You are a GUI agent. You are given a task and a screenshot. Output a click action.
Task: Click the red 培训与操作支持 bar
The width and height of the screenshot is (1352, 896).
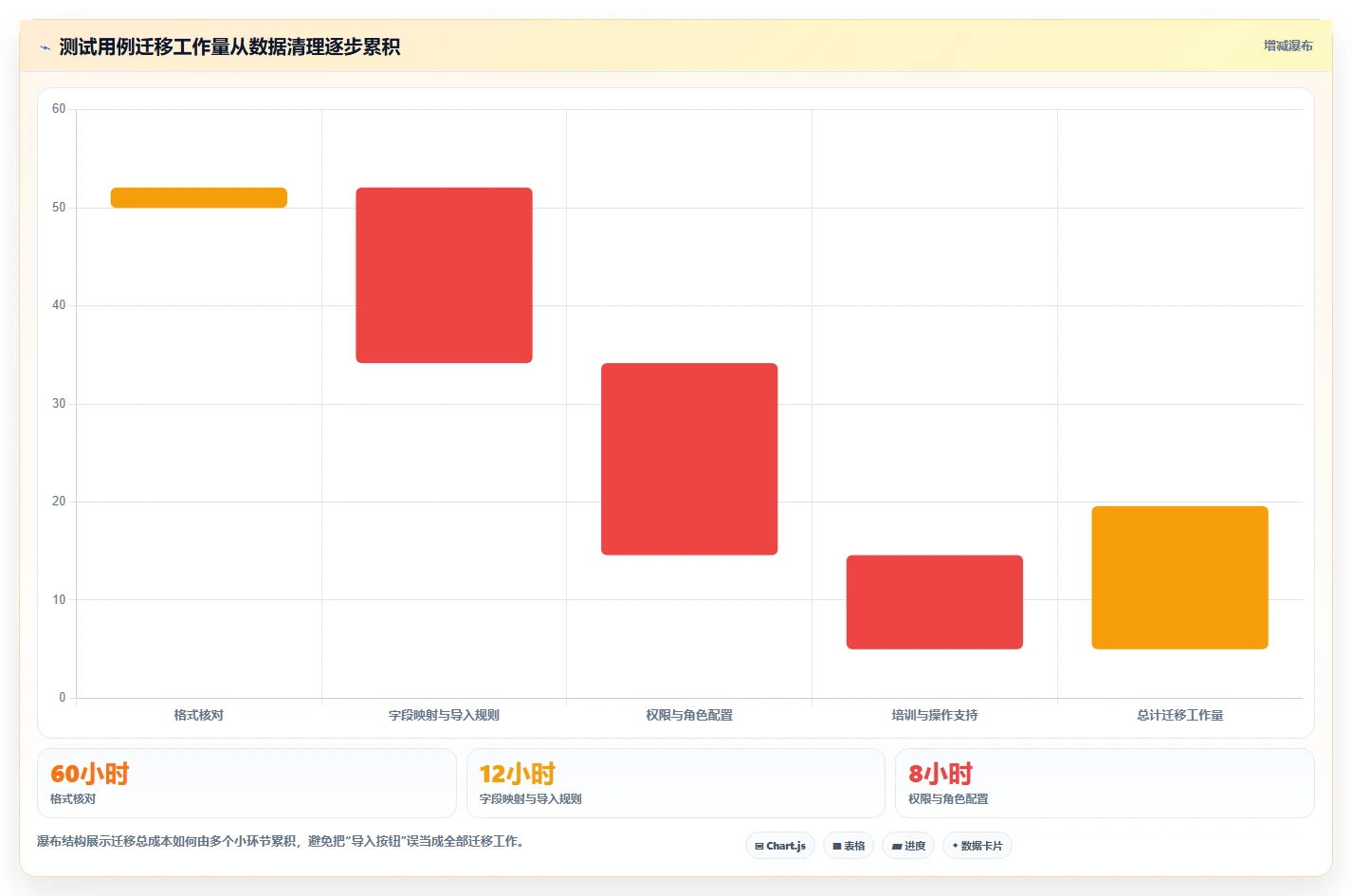[x=935, y=602]
